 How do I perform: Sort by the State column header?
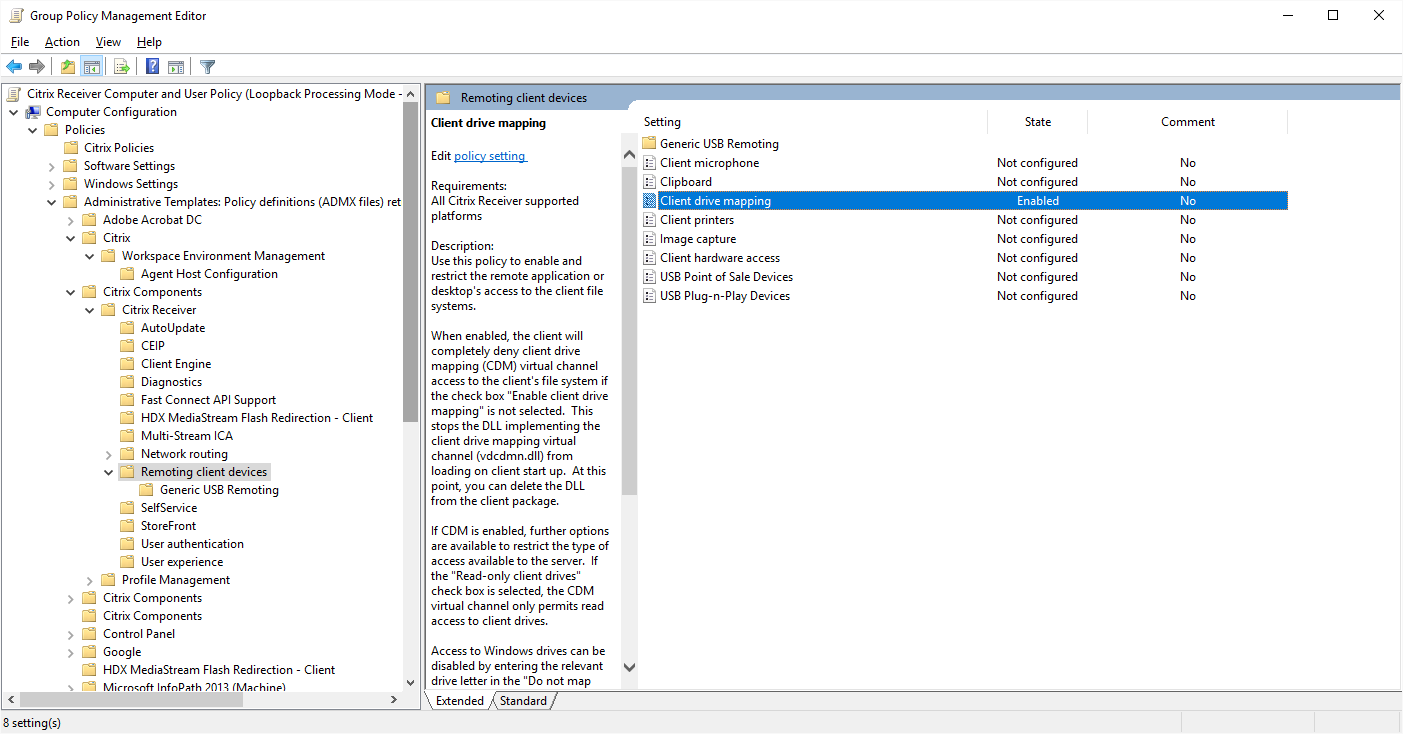[x=1038, y=122]
